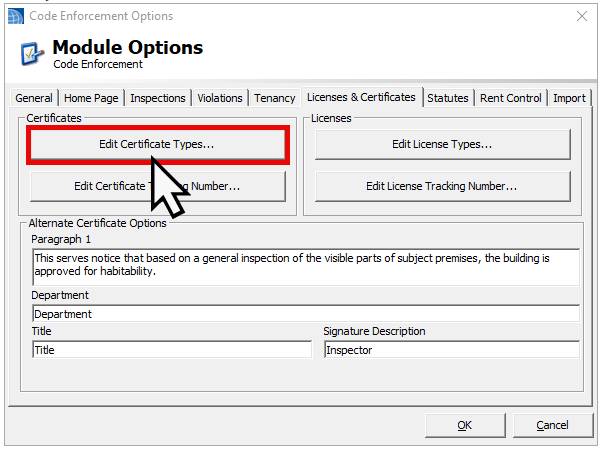Screen dimensions: 602x450
Task: Switch to the Statutes tab
Action: pos(447,98)
